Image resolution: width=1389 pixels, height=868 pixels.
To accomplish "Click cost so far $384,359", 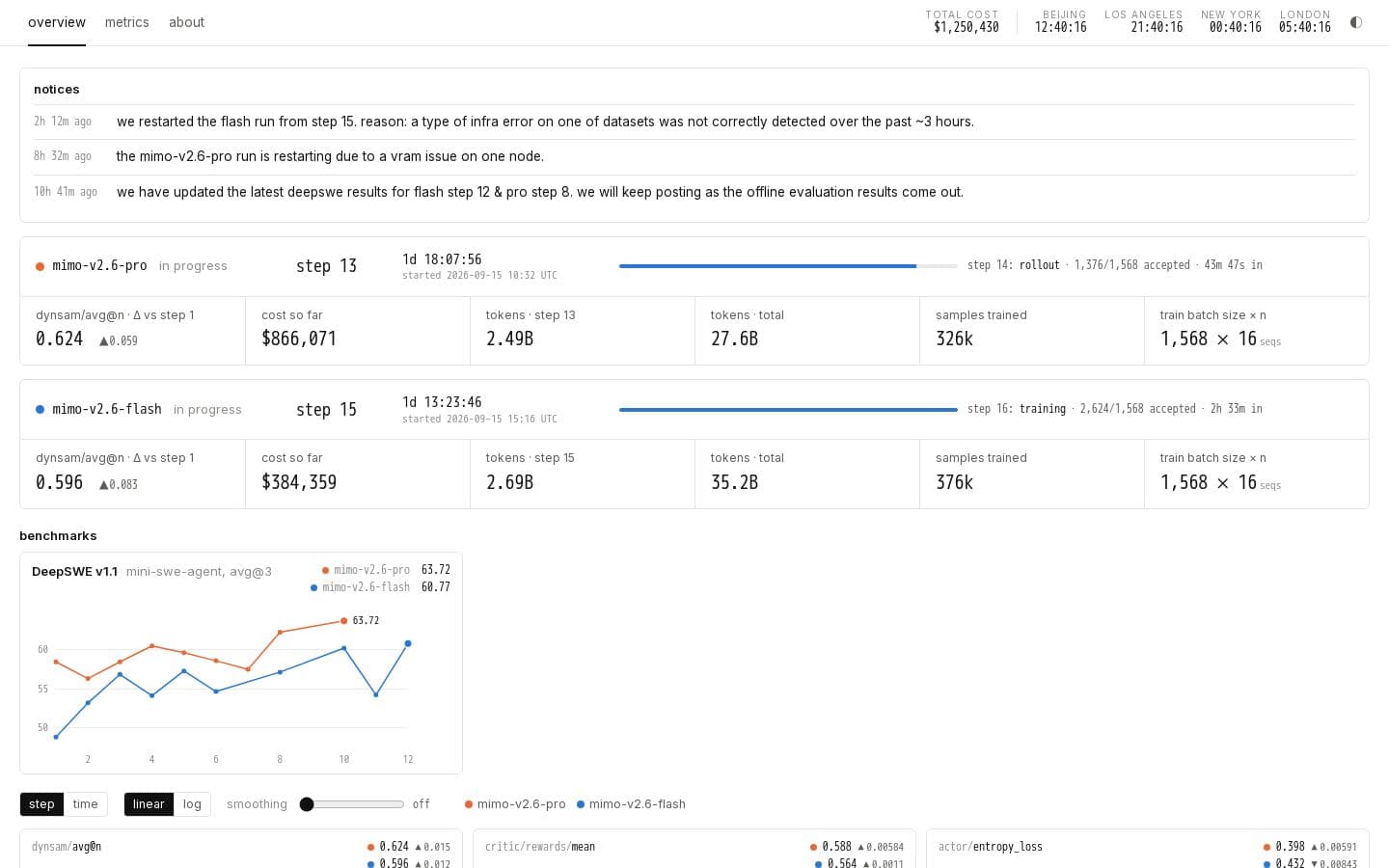I will [x=299, y=482].
